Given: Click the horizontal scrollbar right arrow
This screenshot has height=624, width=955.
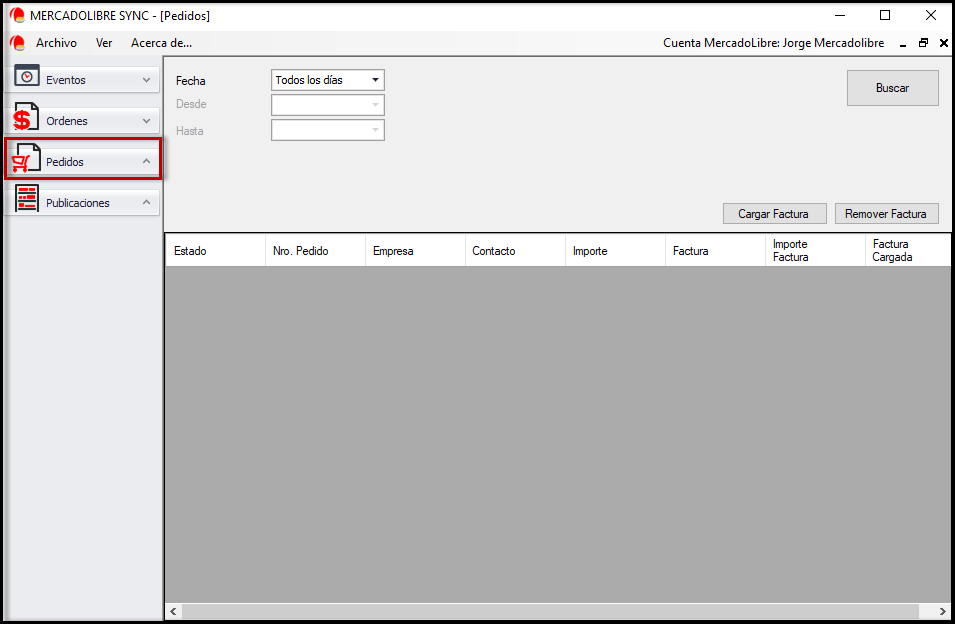Looking at the screenshot, I should (942, 611).
